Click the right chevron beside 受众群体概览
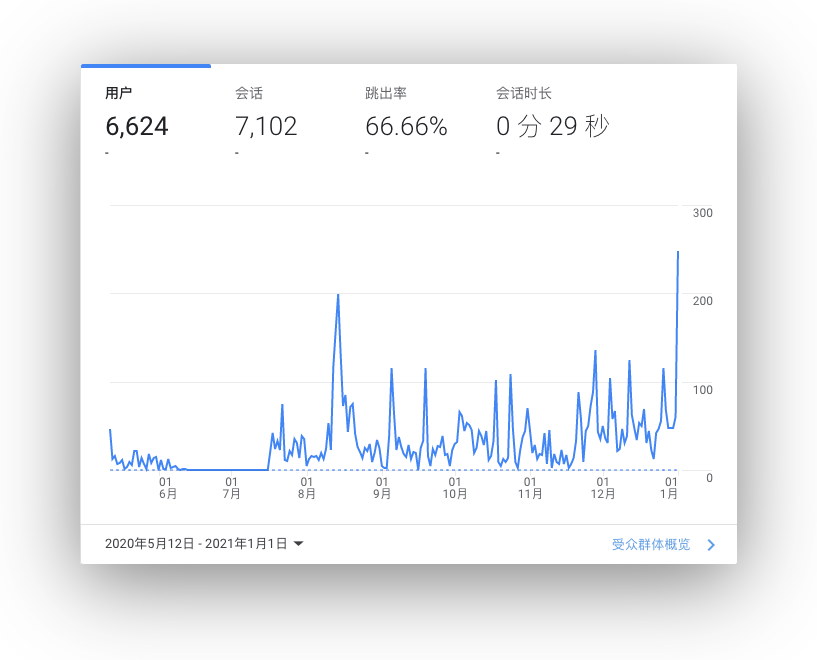Viewport: 817px width, 660px height. click(x=711, y=545)
